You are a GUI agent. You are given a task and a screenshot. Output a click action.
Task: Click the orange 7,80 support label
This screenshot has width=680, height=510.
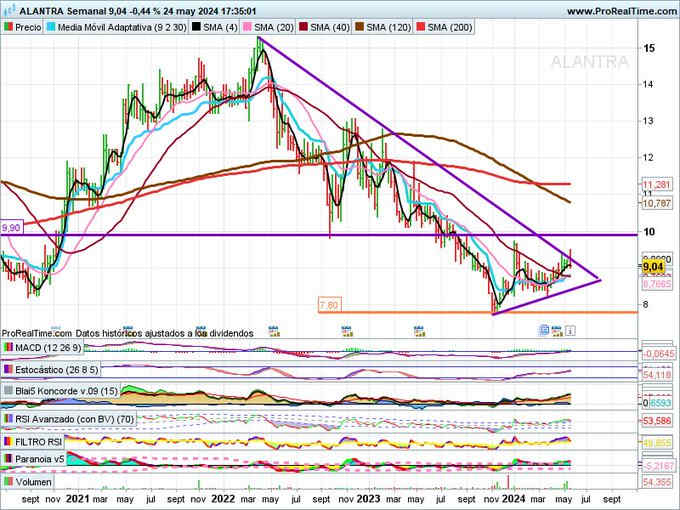[329, 305]
